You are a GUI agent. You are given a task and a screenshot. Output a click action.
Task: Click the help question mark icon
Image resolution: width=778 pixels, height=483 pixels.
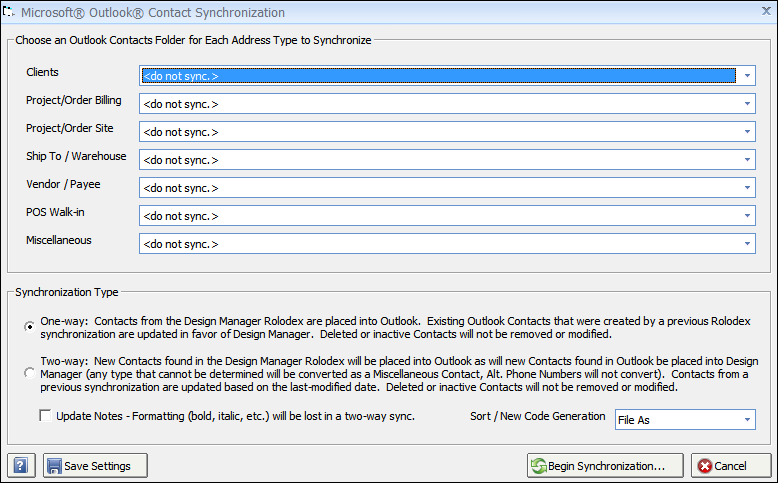[x=21, y=466]
